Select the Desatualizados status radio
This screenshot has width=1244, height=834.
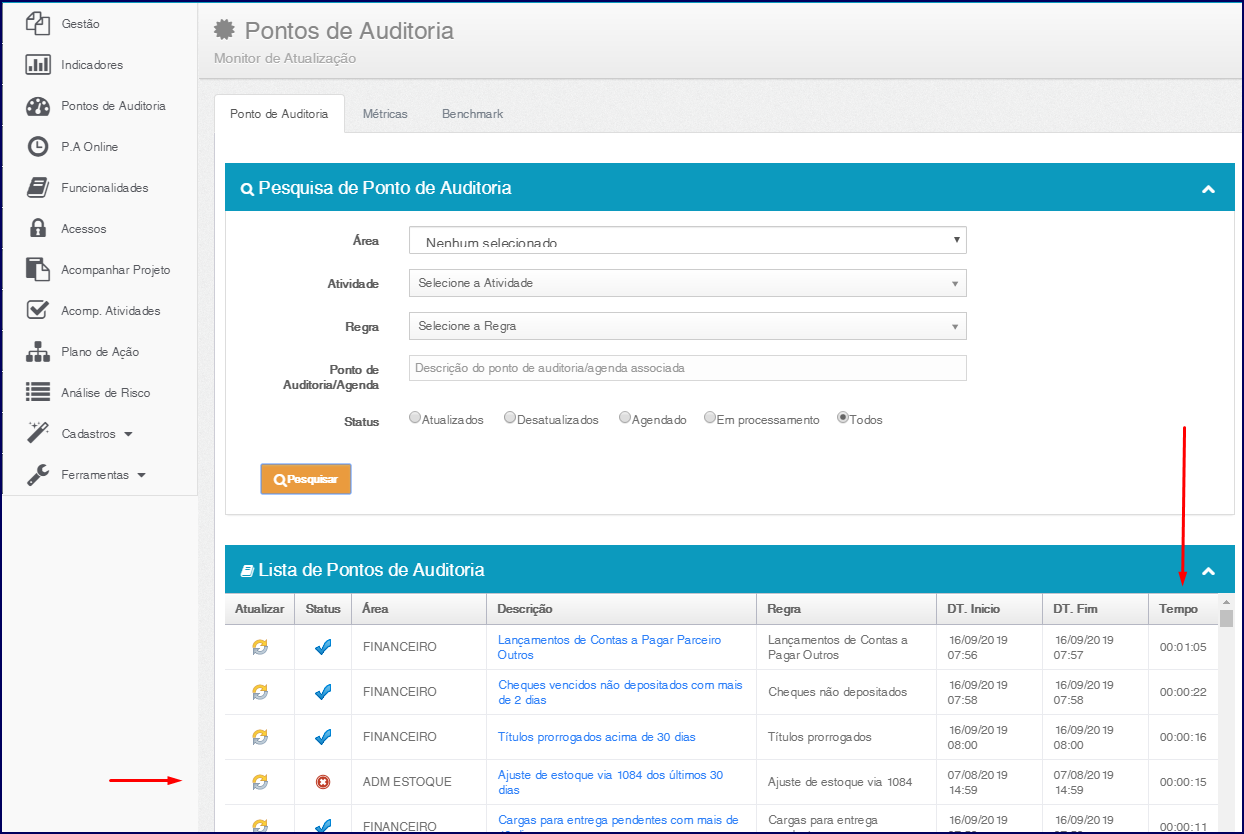(x=510, y=418)
